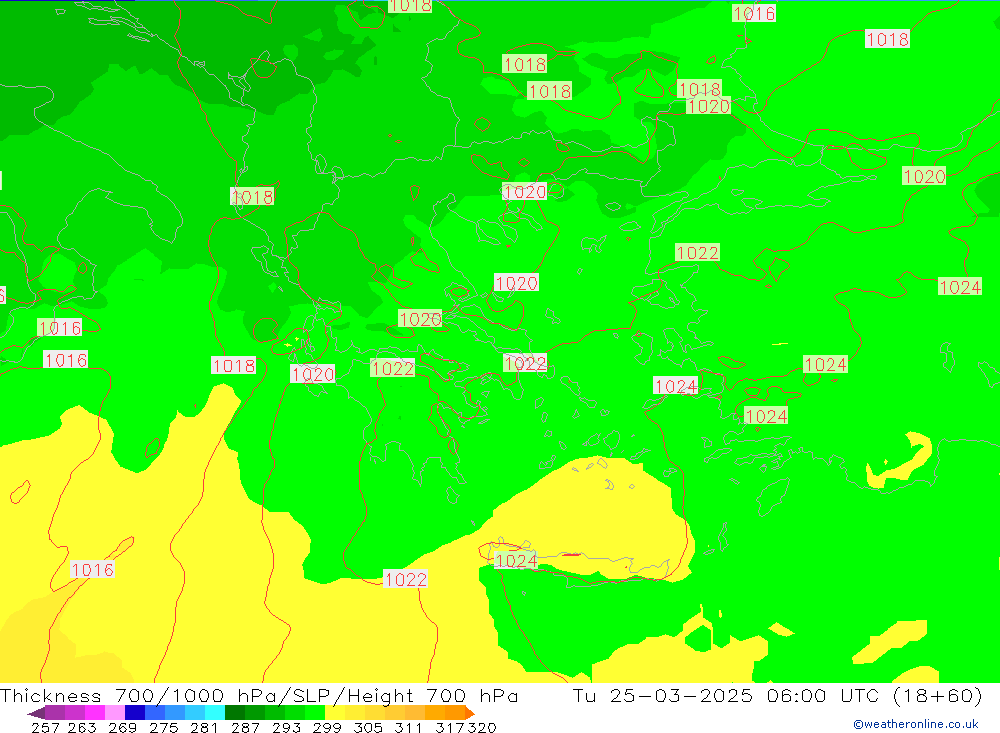Click the legend value 263
Image resolution: width=1000 pixels, height=733 pixels.
point(82,727)
